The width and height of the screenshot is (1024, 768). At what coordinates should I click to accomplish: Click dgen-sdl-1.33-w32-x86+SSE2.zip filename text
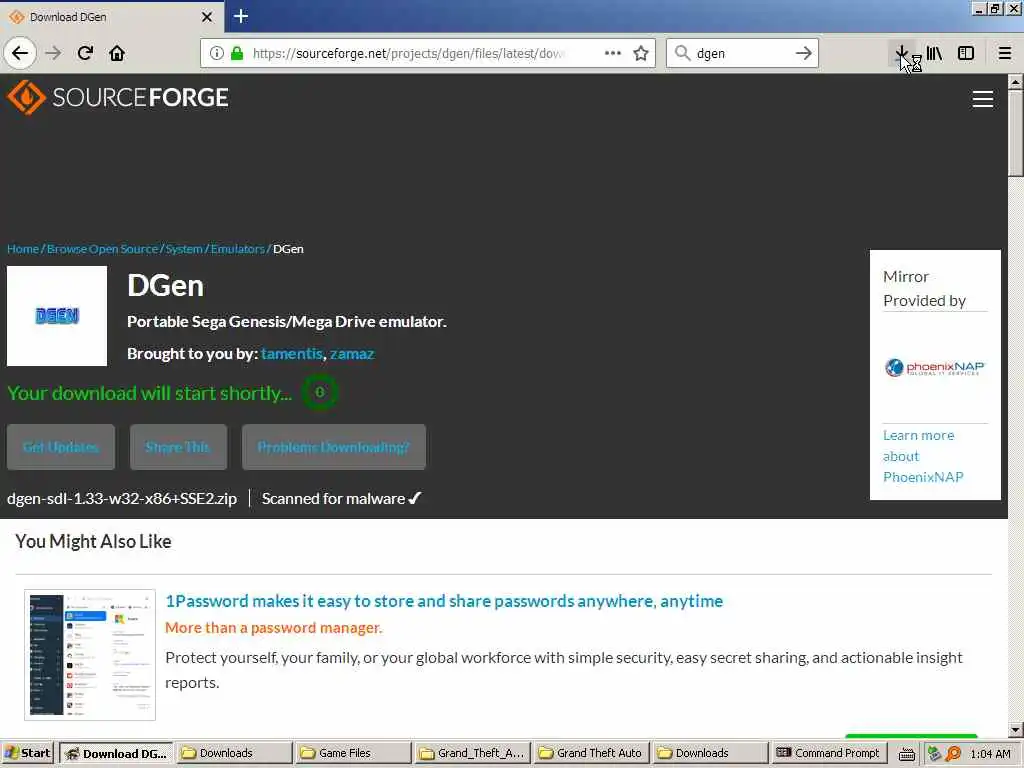pos(122,498)
